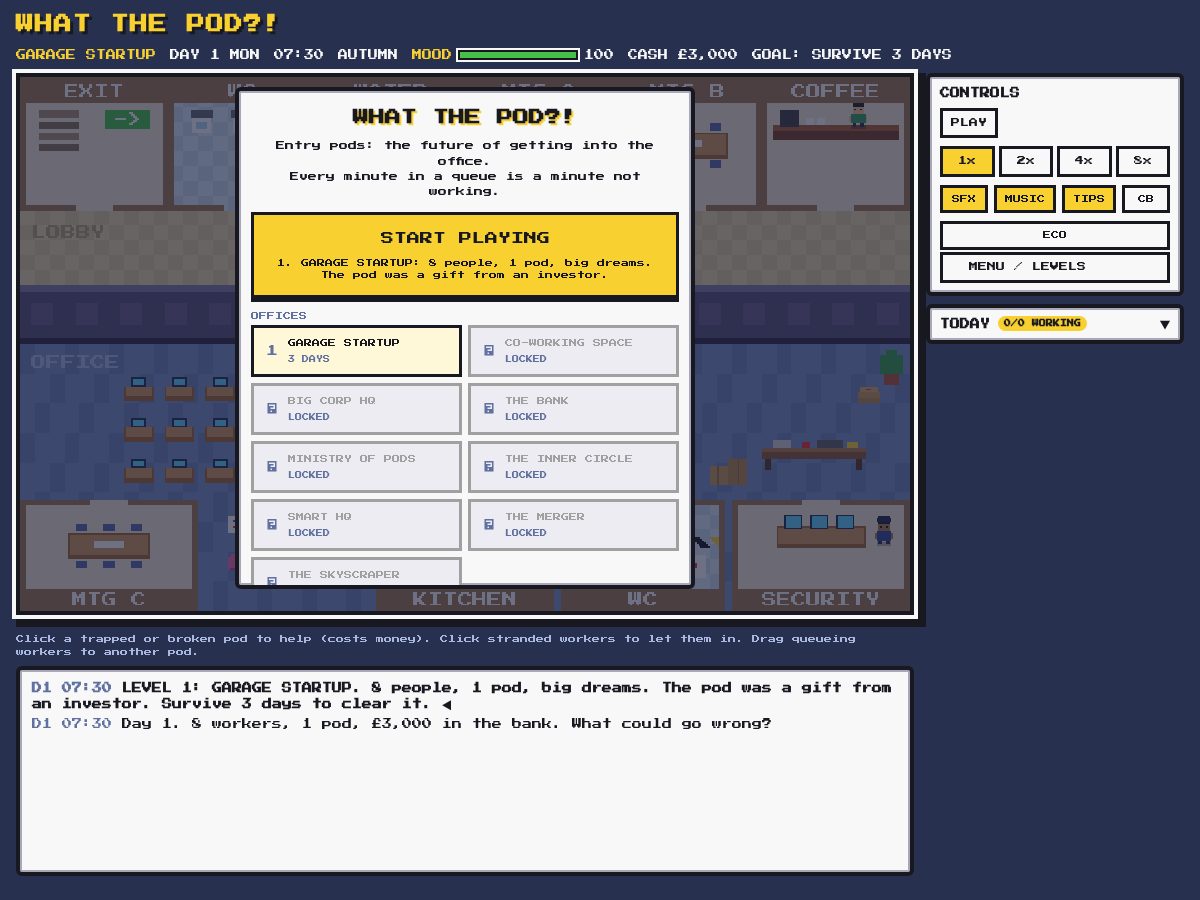Viewport: 1200px width, 900px height.
Task: Click lock icon on The Inner Circle card
Action: pyautogui.click(x=488, y=467)
